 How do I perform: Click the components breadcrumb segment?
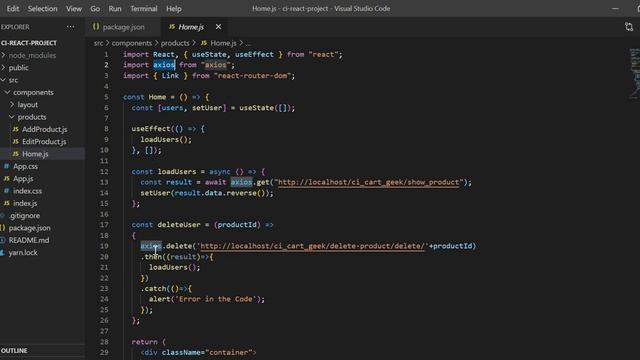(x=131, y=43)
